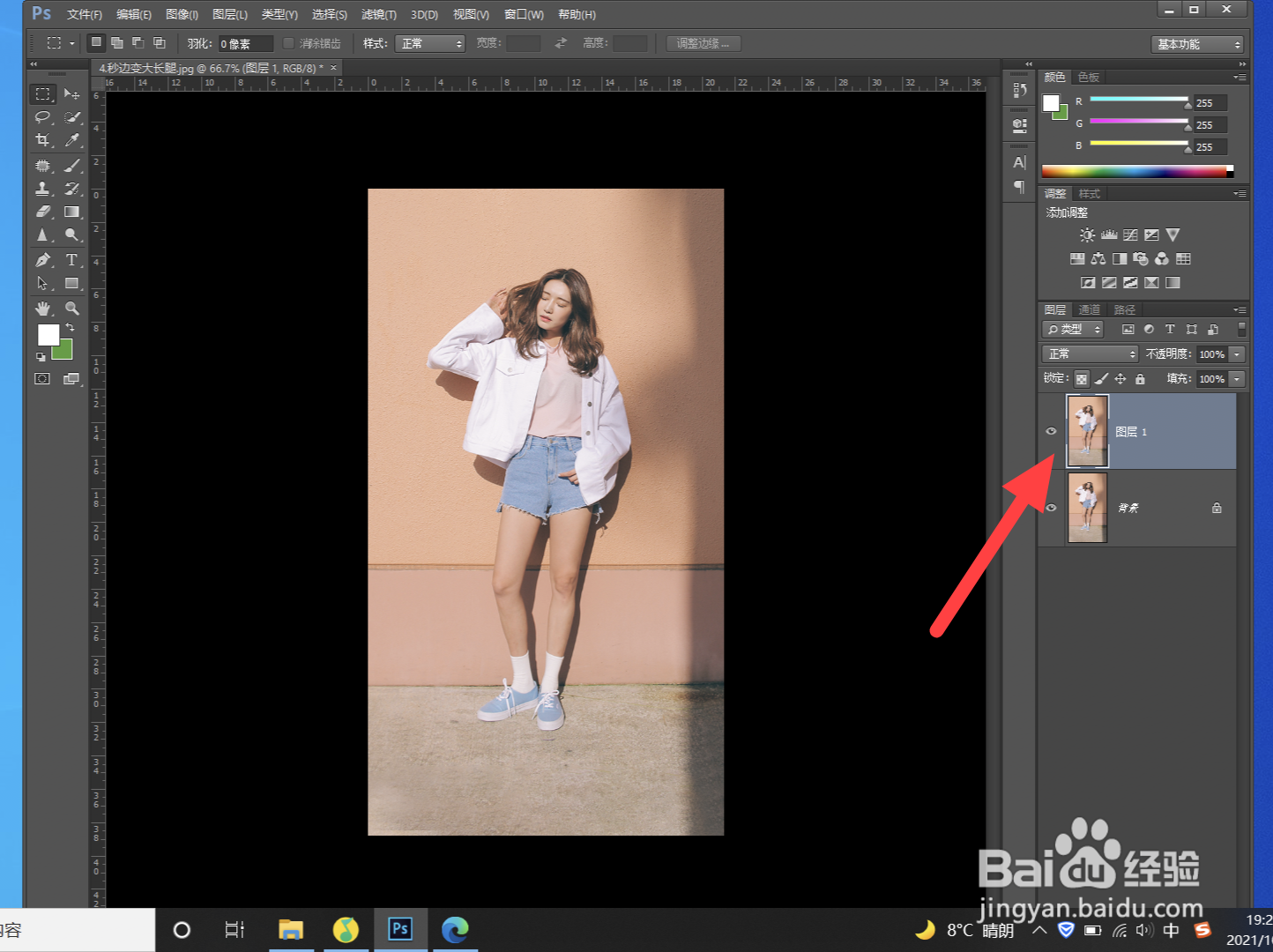
Task: Open the 滤镜(T) menu
Action: pyautogui.click(x=379, y=15)
